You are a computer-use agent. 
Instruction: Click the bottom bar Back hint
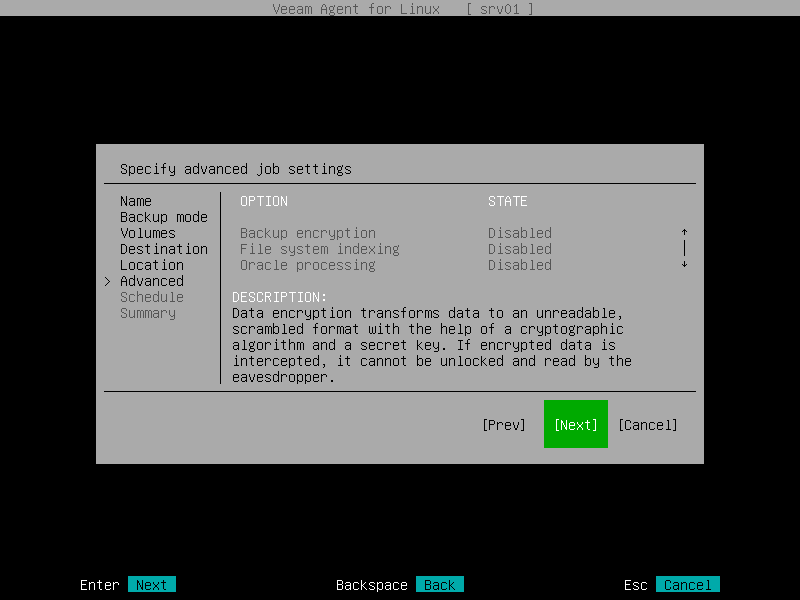[x=440, y=585]
